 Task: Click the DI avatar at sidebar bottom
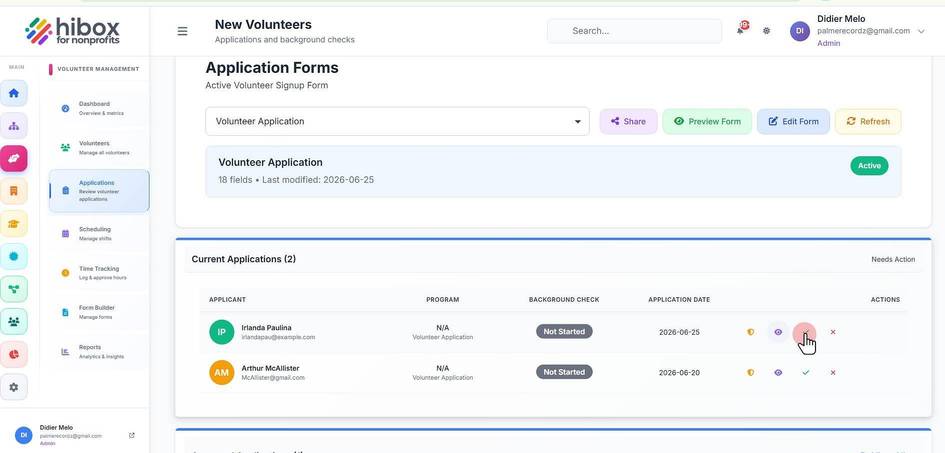23,435
